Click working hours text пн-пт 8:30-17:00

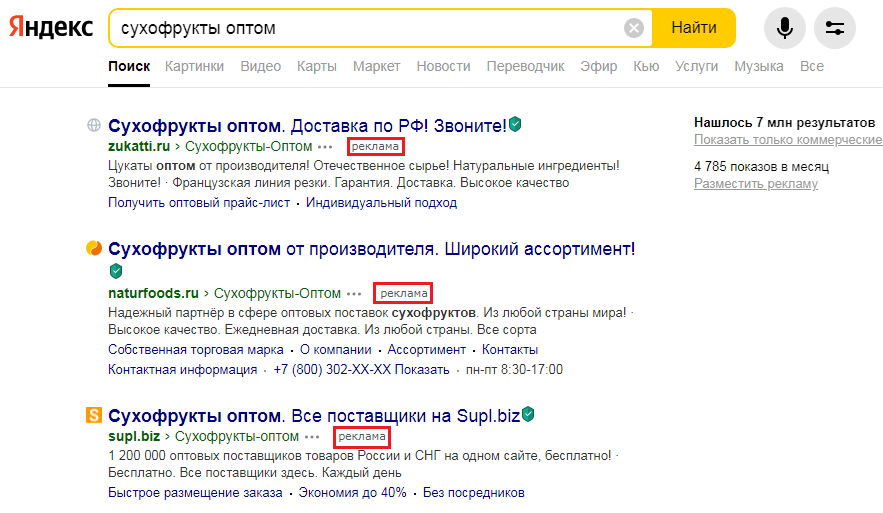(514, 370)
